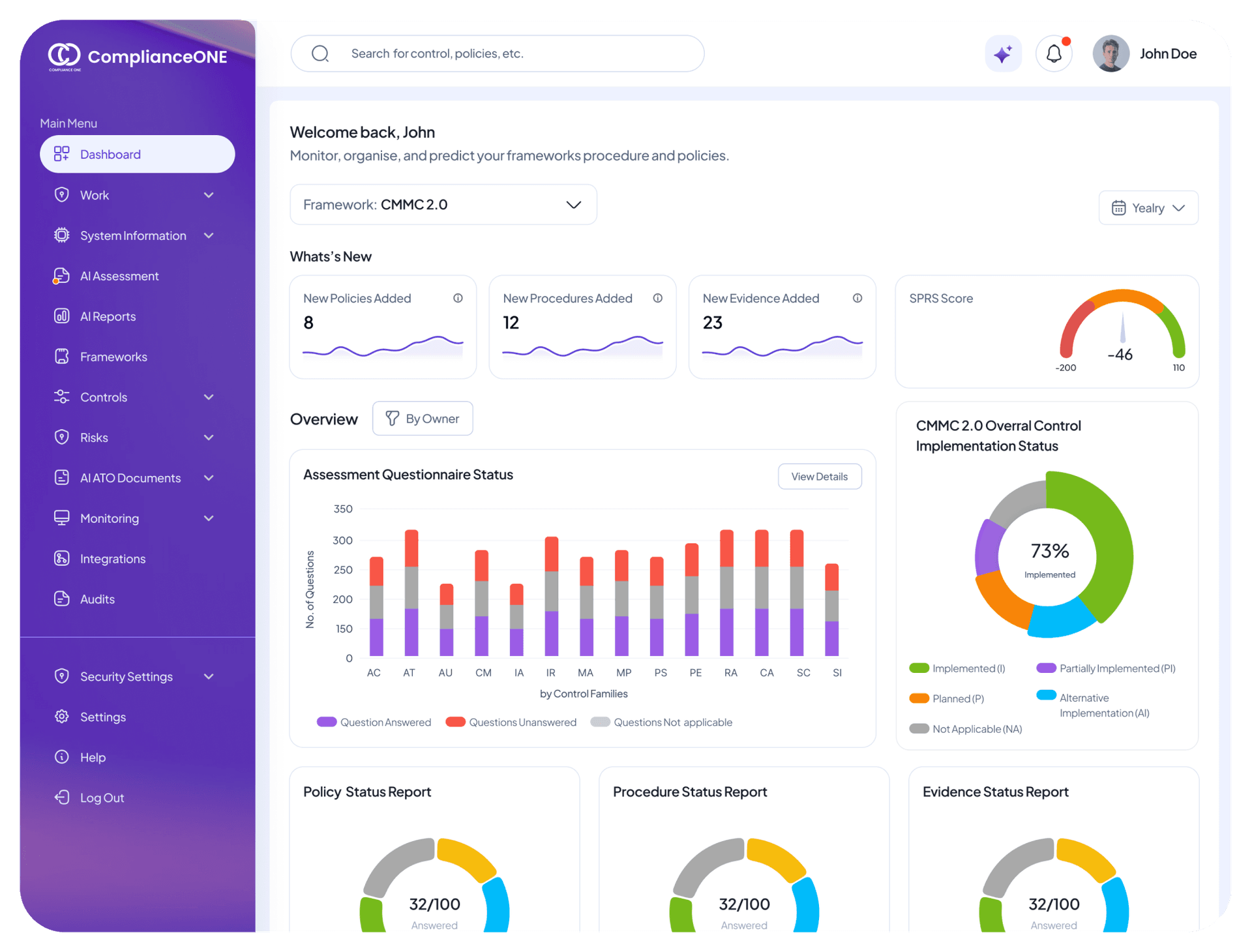Toggle Planned (P) legend entry
This screenshot has height=952, width=1252.
[947, 698]
